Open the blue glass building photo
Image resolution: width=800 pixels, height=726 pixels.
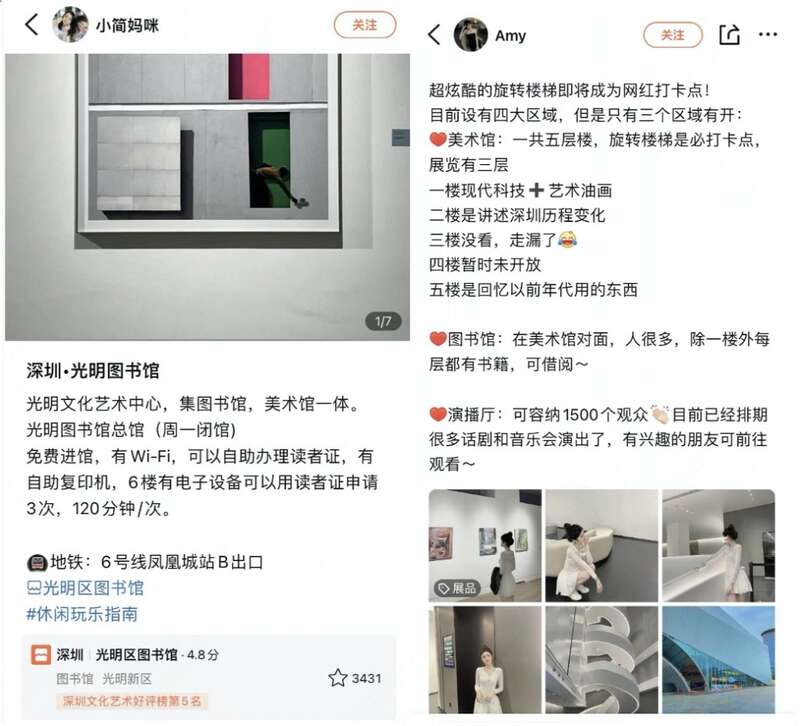(x=718, y=660)
